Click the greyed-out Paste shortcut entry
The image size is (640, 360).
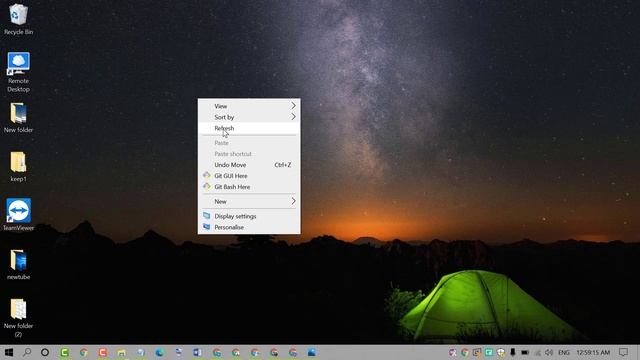(x=249, y=154)
